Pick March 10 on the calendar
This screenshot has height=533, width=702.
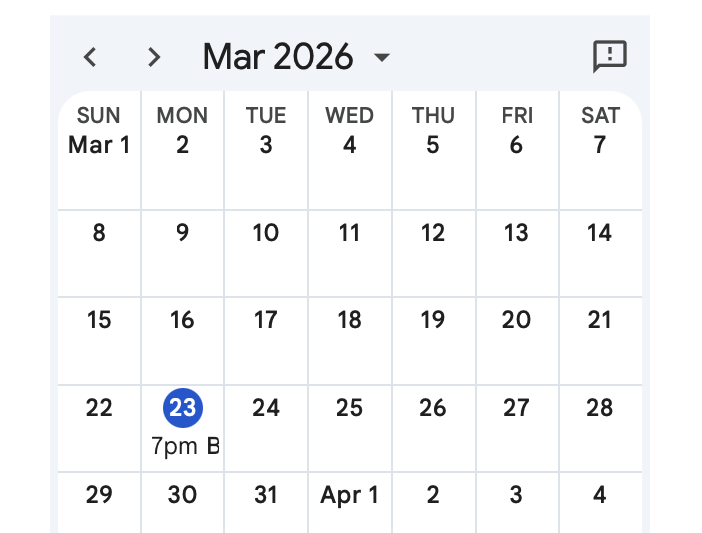pyautogui.click(x=265, y=233)
